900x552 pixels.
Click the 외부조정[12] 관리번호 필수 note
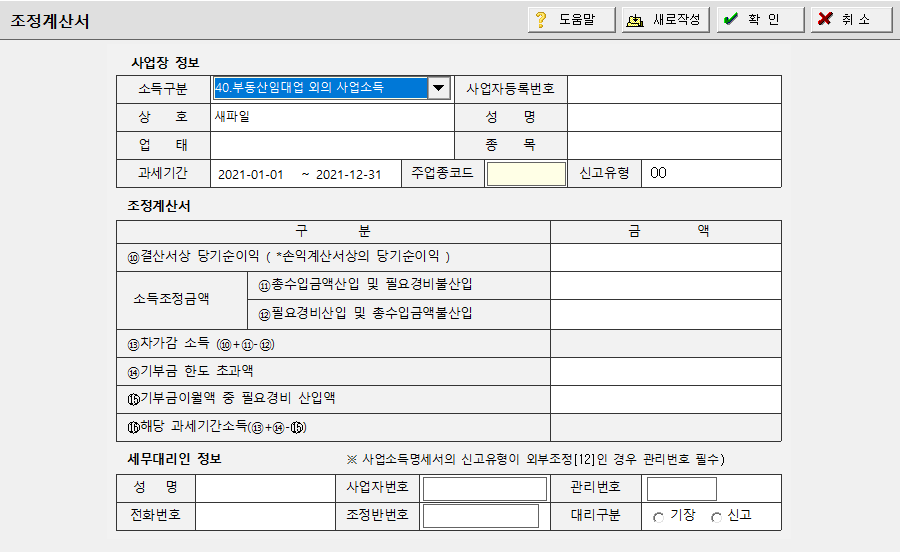(x=536, y=460)
